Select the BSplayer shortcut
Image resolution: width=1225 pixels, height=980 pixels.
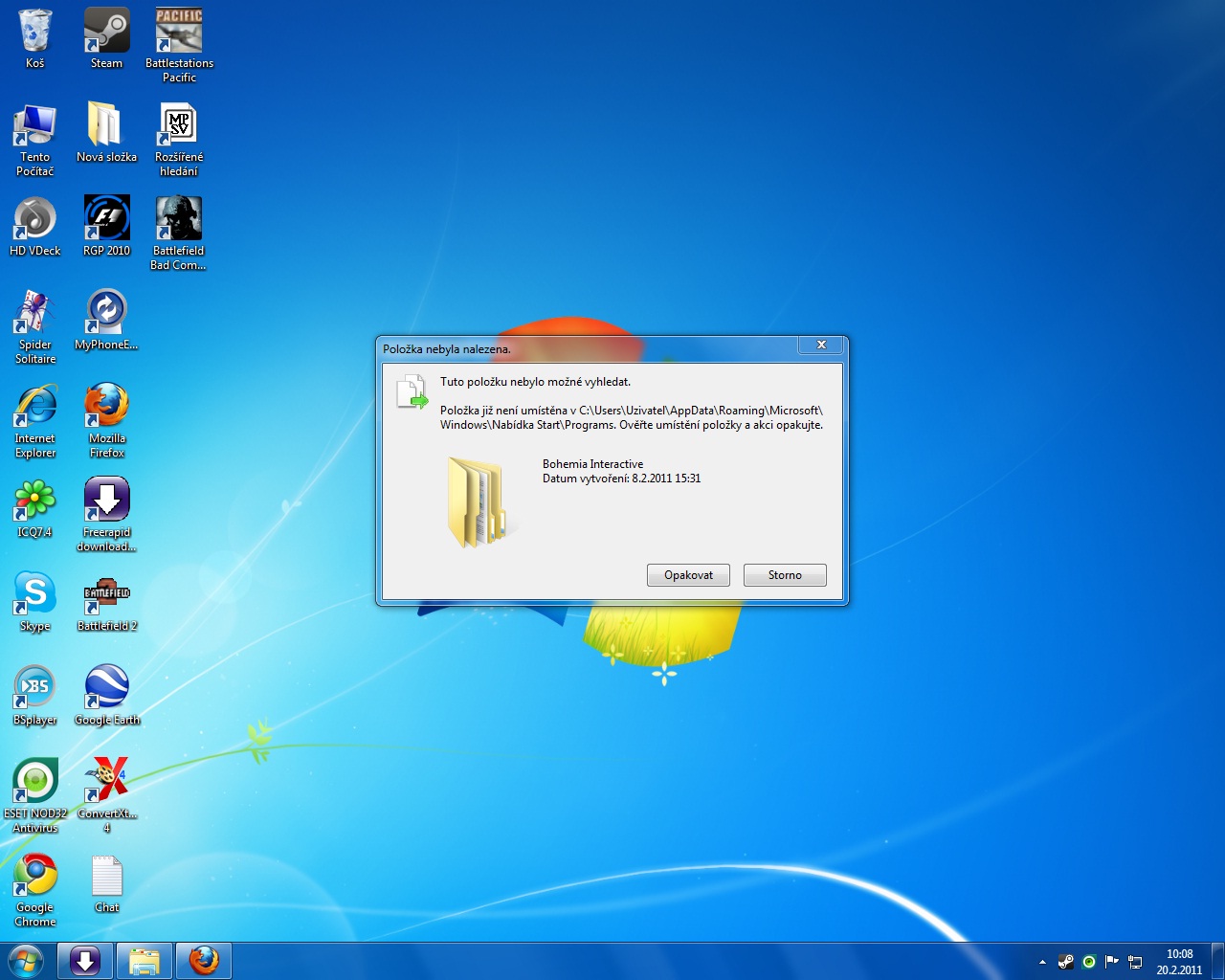(35, 695)
